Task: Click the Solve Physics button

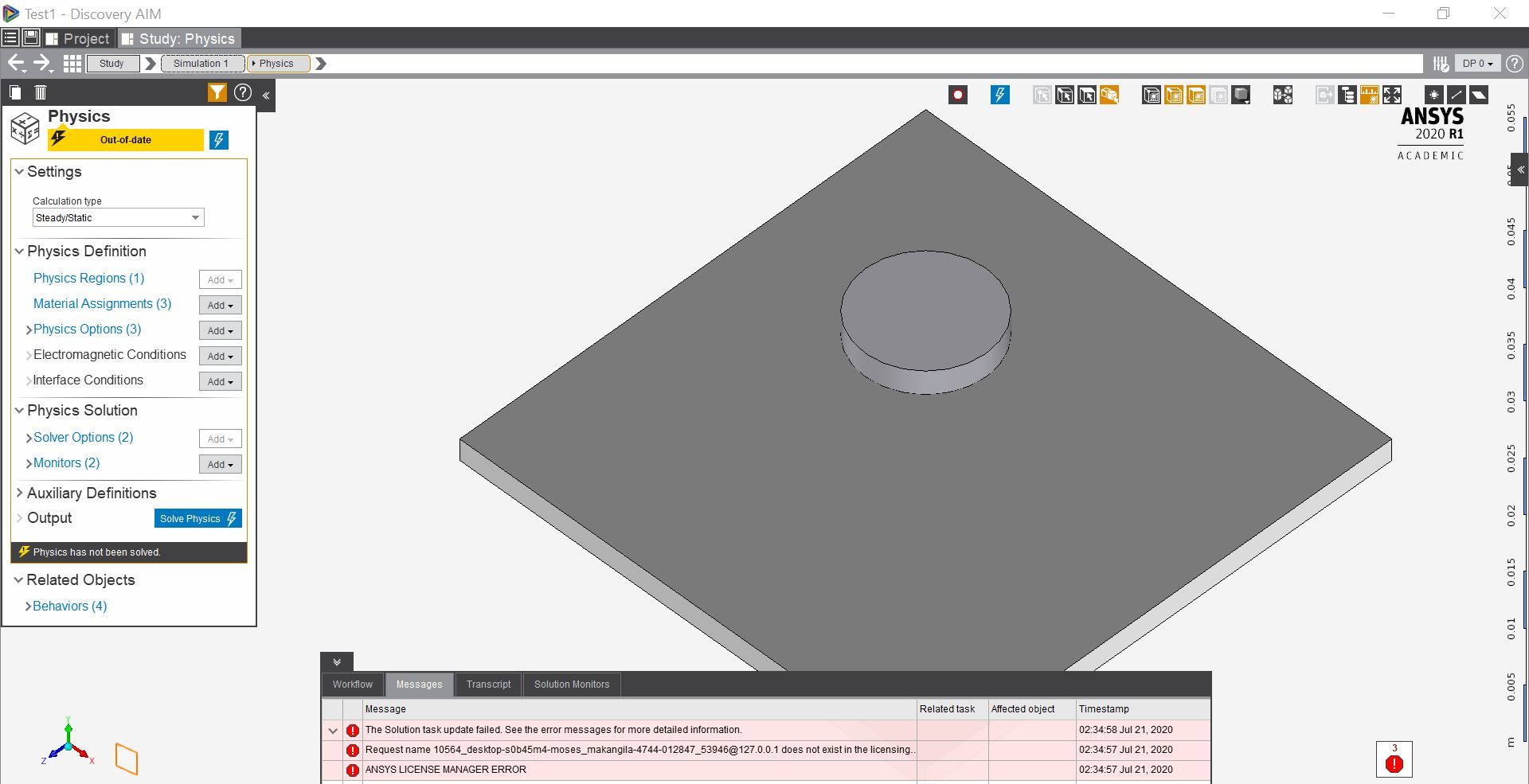Action: [198, 518]
